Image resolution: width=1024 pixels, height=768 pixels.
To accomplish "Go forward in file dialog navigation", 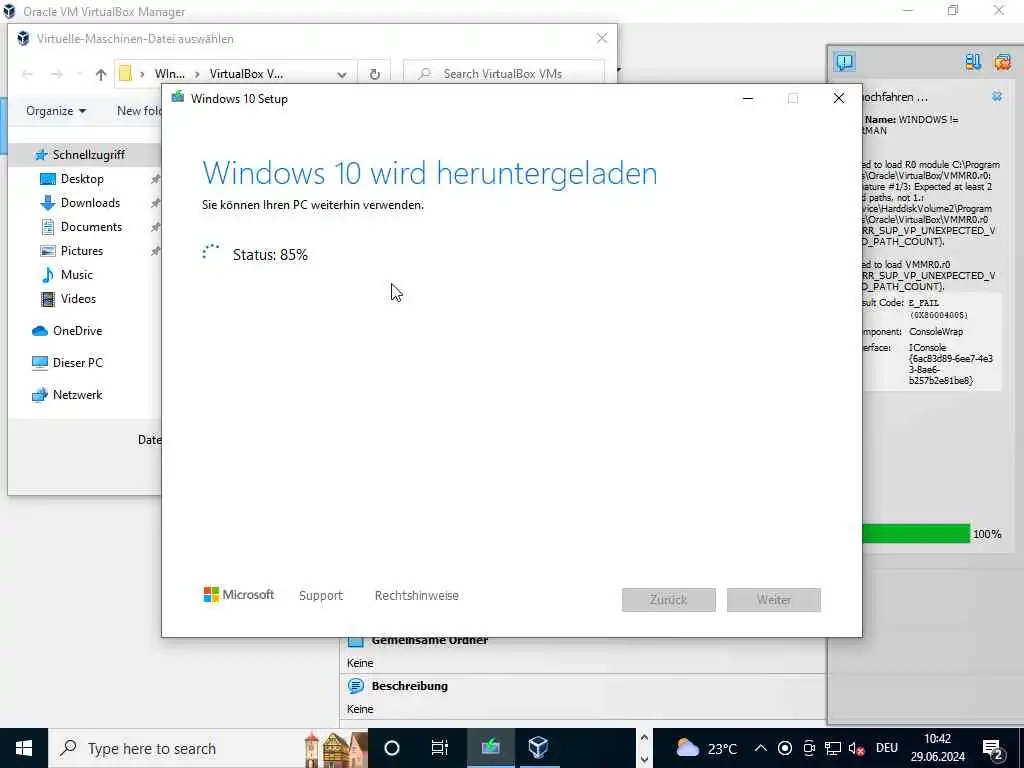I will pyautogui.click(x=57, y=74).
